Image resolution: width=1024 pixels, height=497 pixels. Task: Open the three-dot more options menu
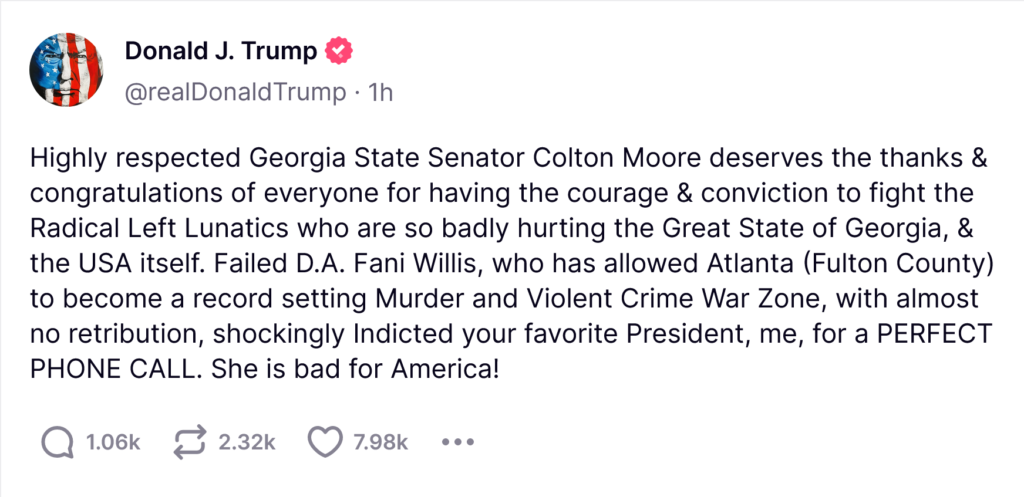[456, 442]
